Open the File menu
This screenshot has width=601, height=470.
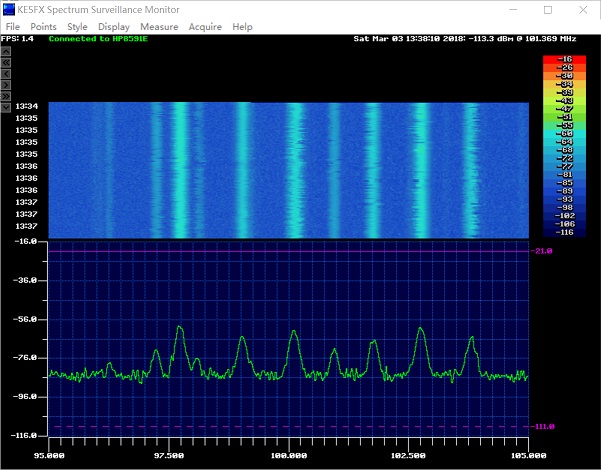[x=13, y=27]
